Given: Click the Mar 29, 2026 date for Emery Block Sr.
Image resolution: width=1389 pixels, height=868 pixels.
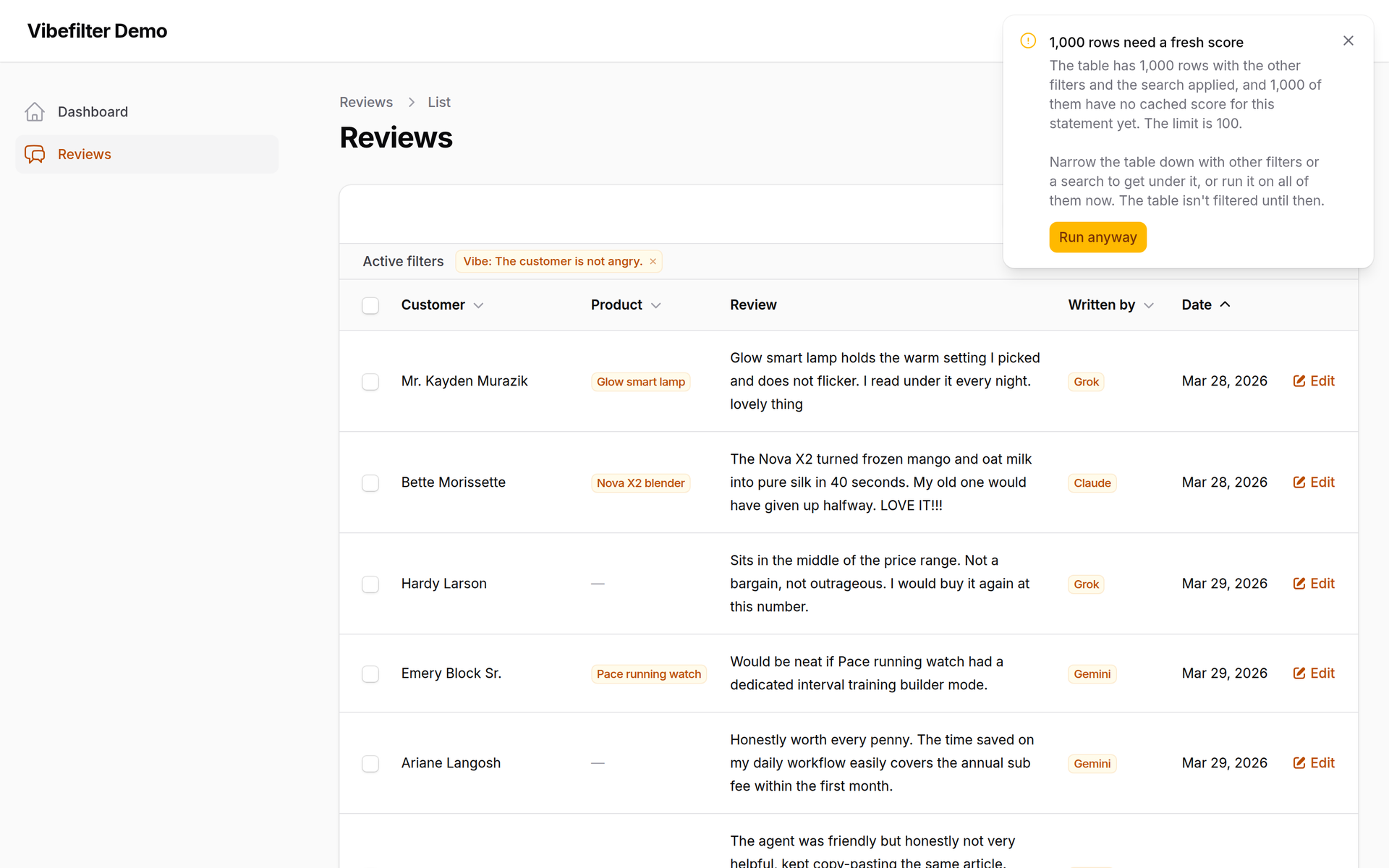Looking at the screenshot, I should [x=1225, y=673].
